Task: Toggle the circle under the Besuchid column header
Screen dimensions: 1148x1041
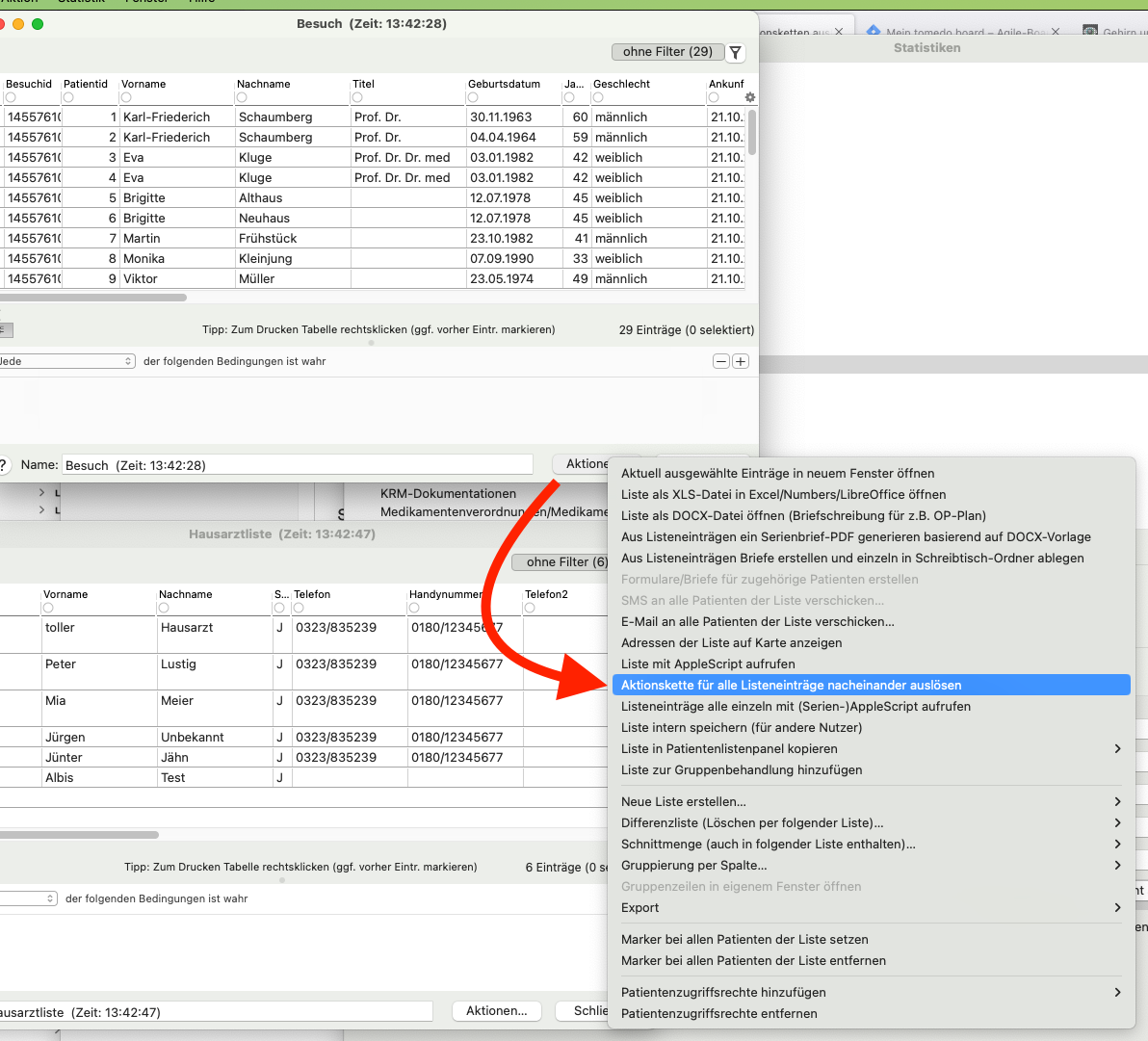Action: (11, 97)
